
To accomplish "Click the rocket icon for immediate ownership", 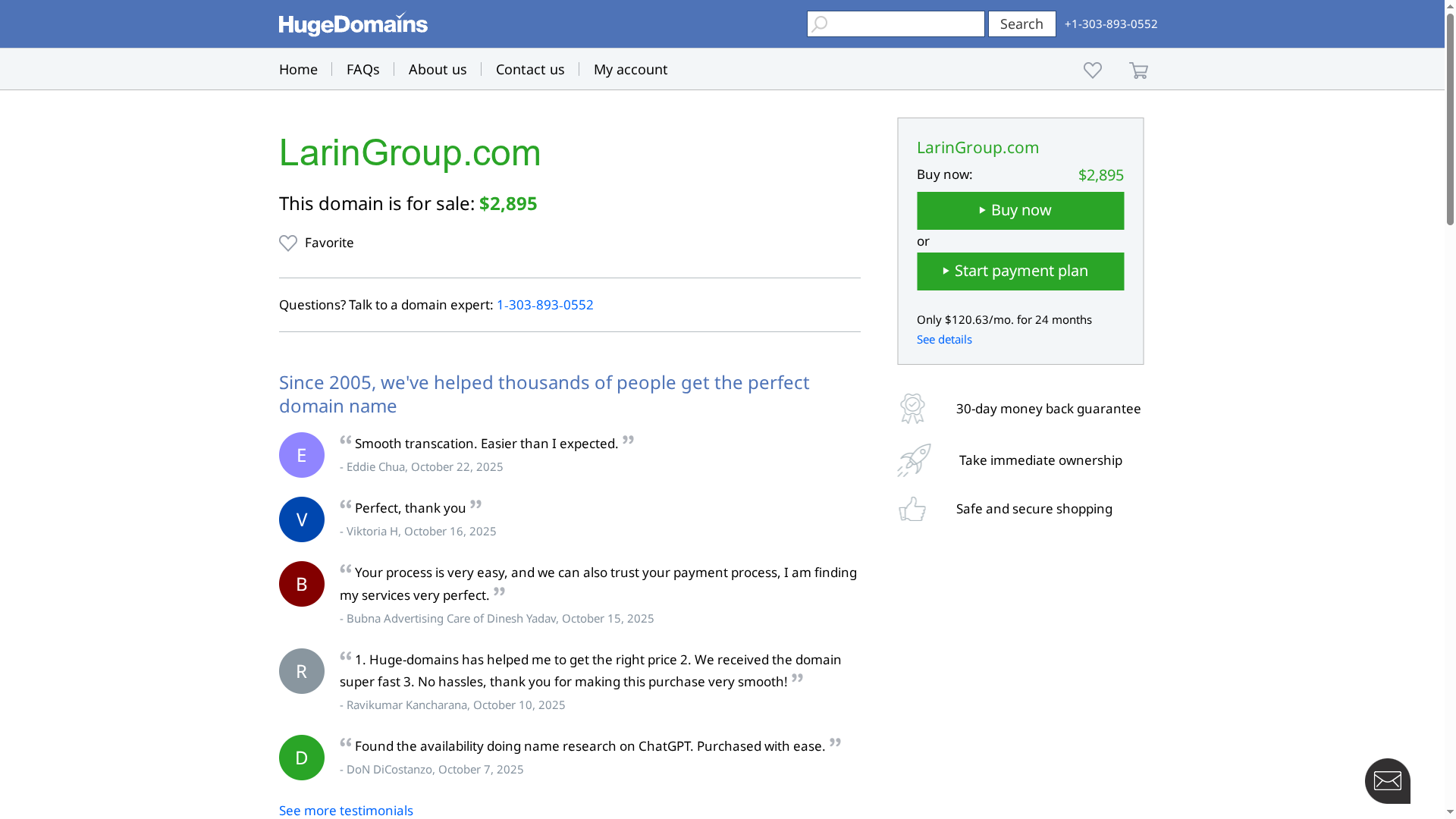I will [x=912, y=460].
